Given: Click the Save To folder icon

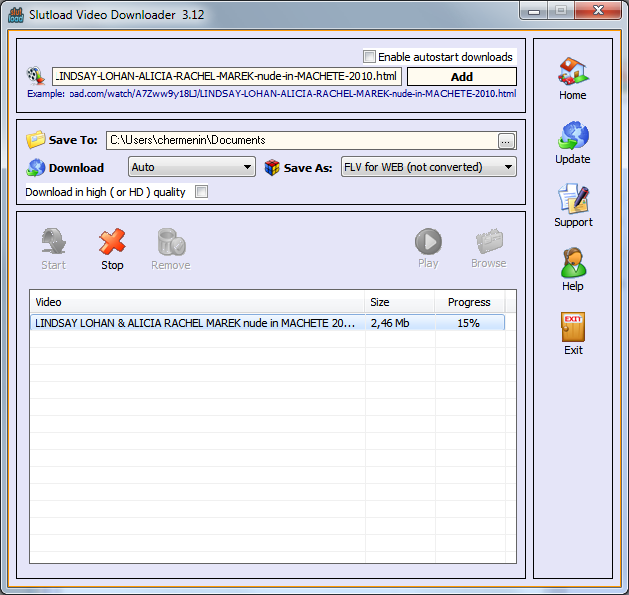Looking at the screenshot, I should pyautogui.click(x=36, y=140).
